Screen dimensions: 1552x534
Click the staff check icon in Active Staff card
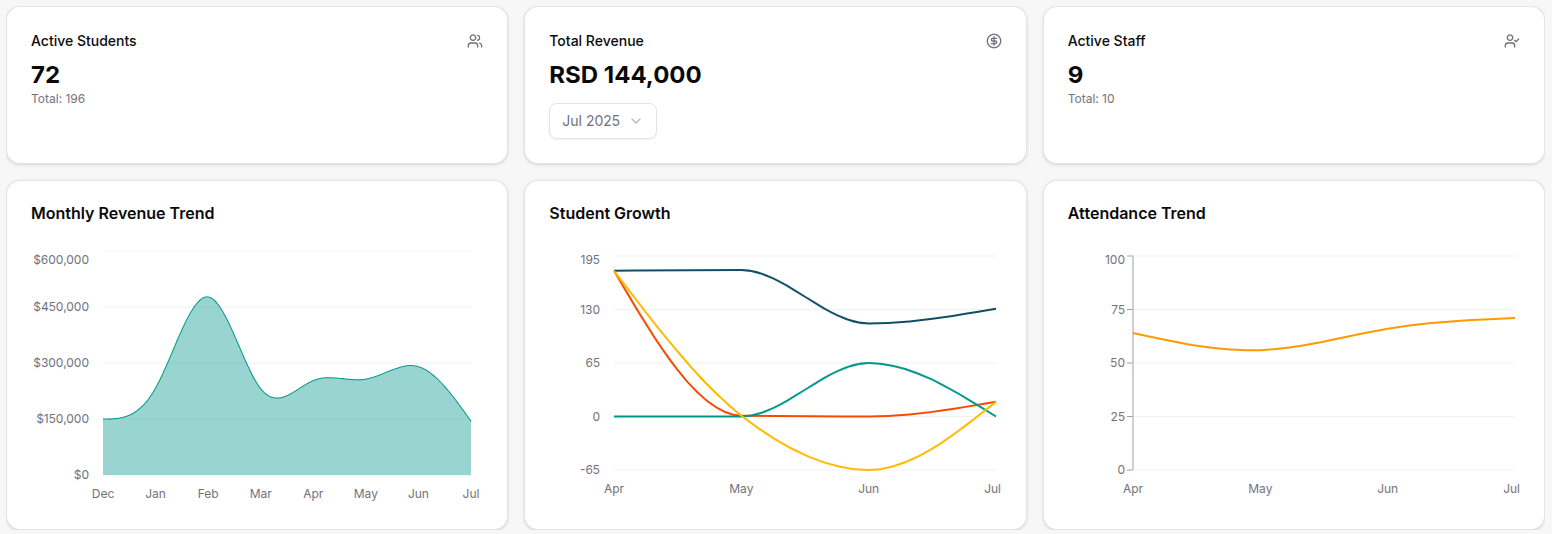(x=1511, y=41)
